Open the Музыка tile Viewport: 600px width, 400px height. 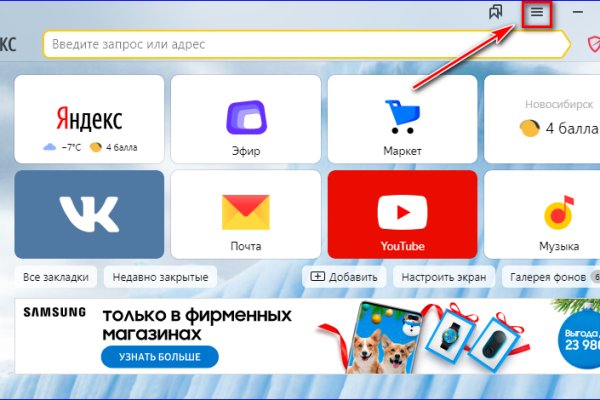point(545,214)
